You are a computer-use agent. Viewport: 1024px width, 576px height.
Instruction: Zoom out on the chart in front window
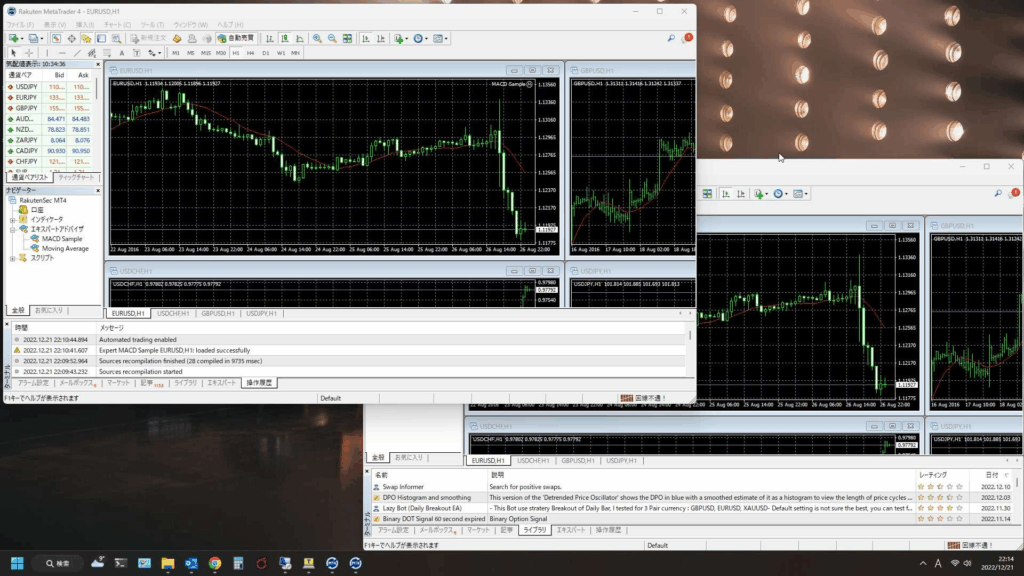tap(332, 39)
